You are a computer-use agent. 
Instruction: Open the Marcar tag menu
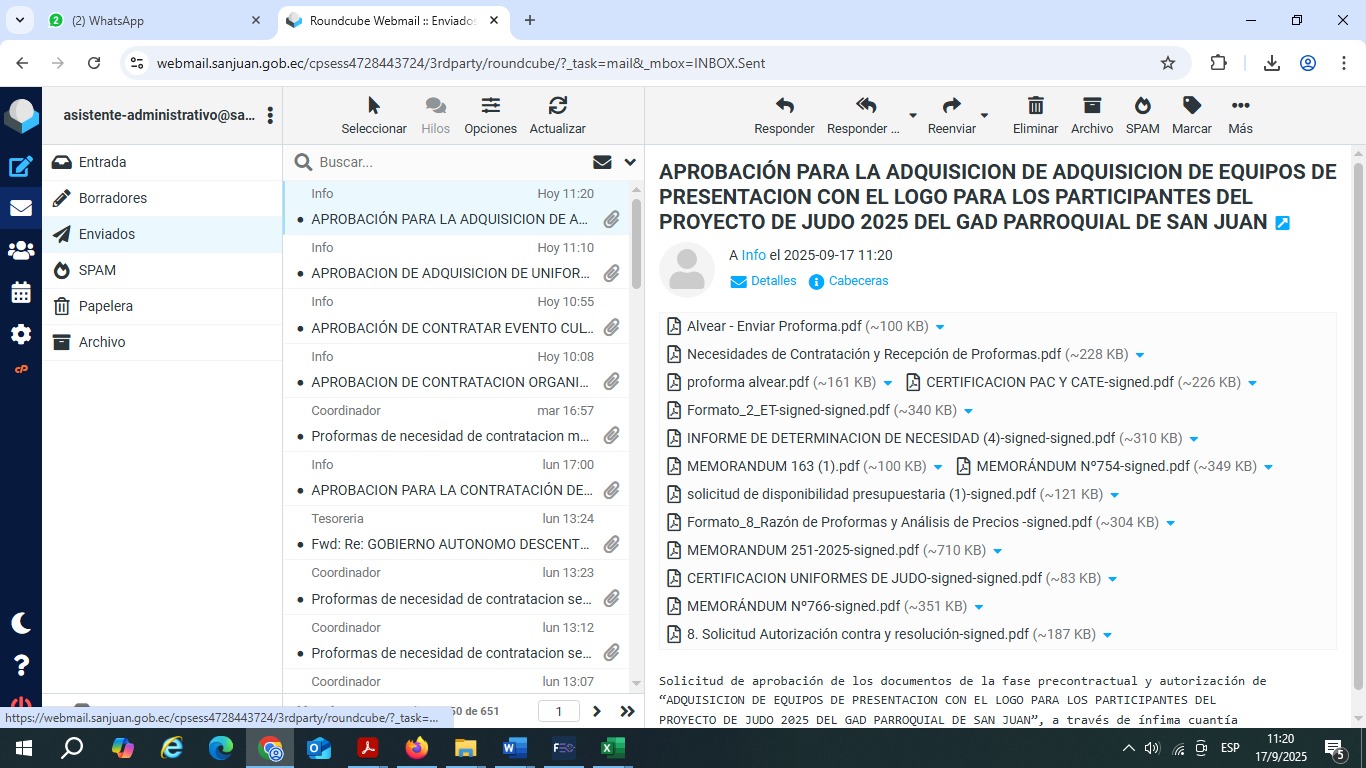(1191, 106)
